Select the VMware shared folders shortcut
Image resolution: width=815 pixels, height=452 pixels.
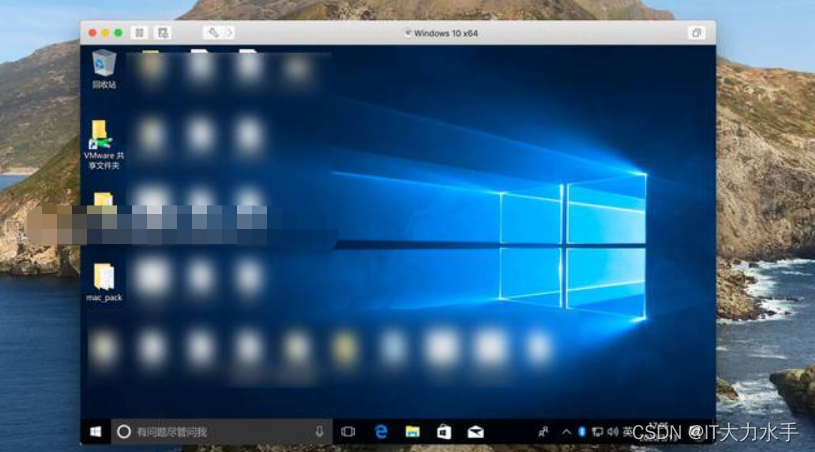point(103,144)
